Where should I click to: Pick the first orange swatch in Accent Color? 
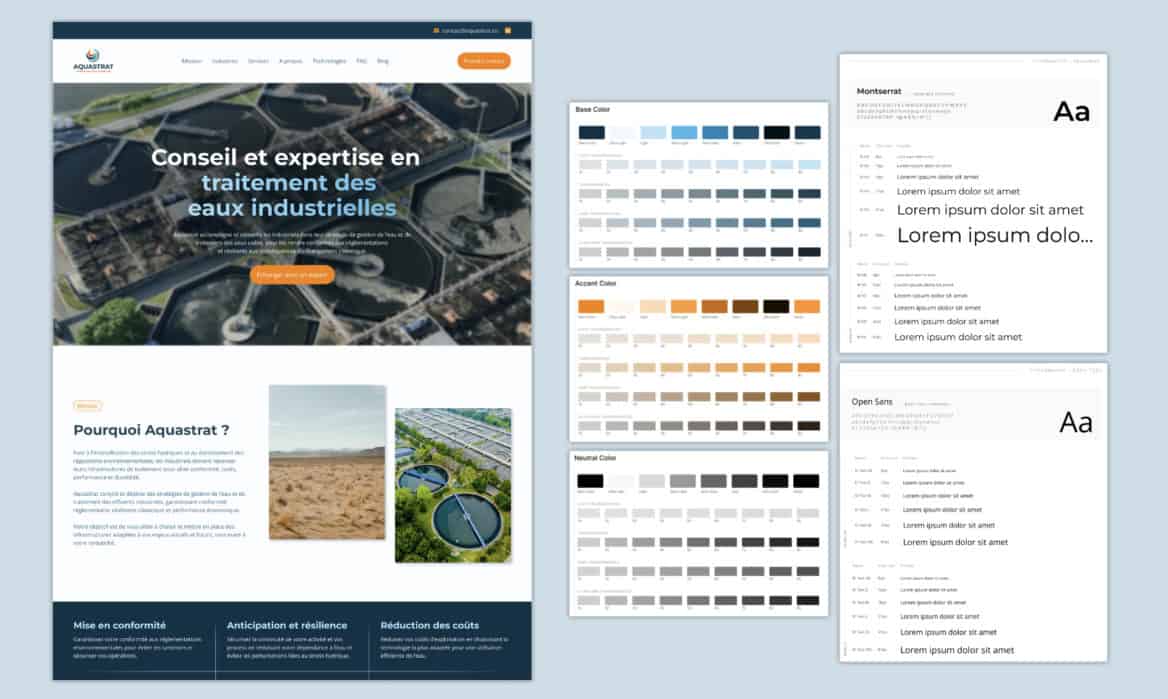(591, 306)
